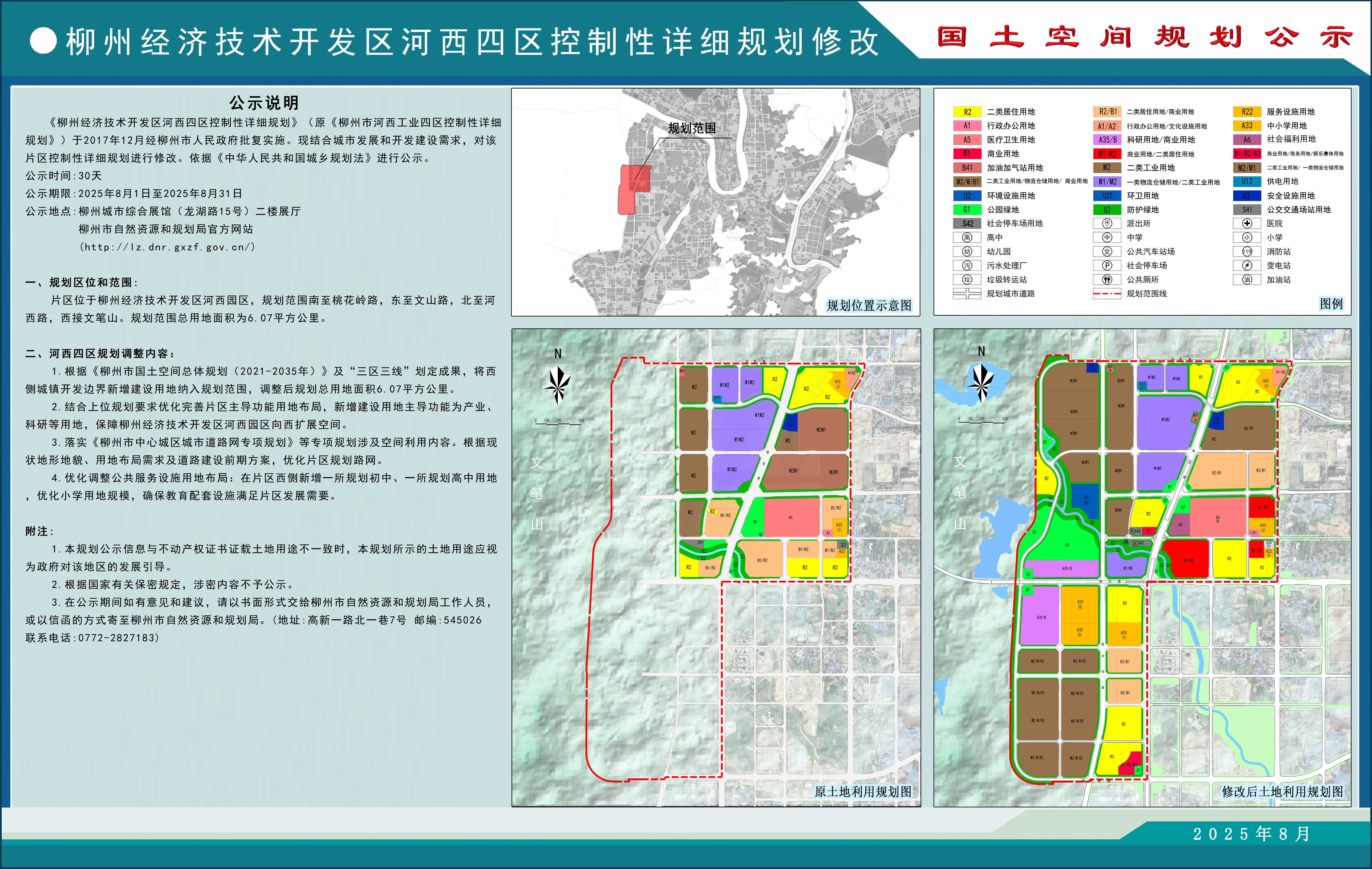
Task: Select the 加油站 gas station legend symbol
Action: pyautogui.click(x=1247, y=279)
